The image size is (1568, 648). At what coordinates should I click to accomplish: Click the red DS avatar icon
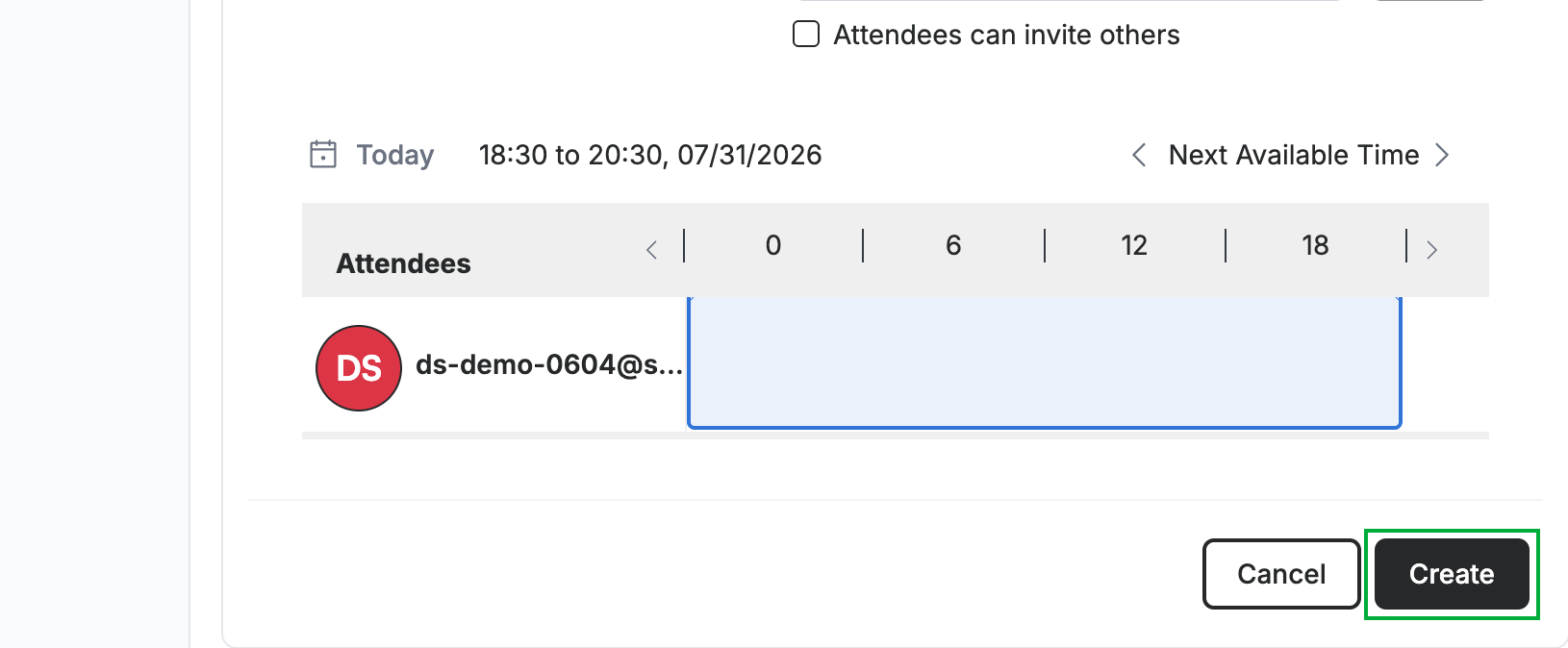tap(359, 368)
